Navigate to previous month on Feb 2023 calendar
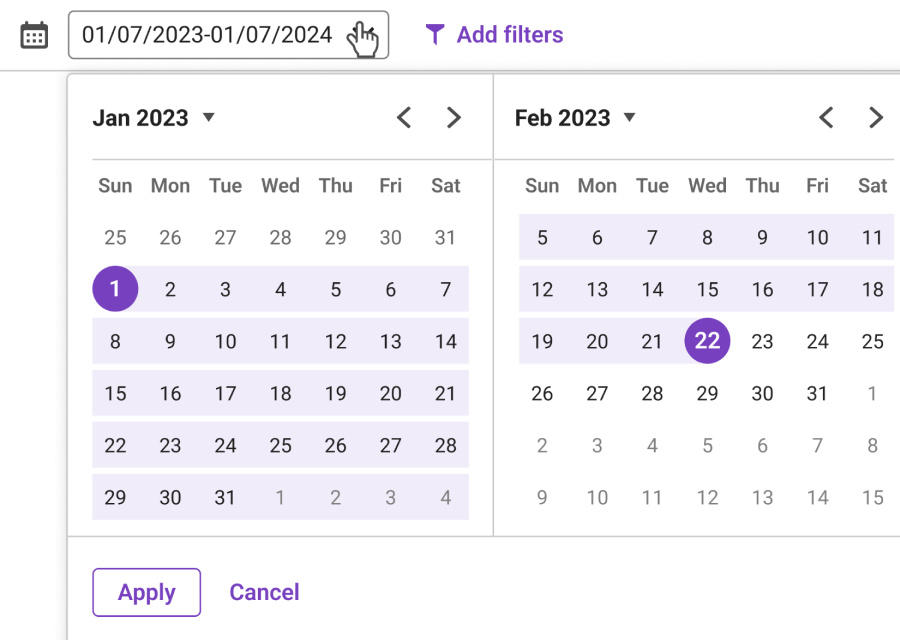This screenshot has height=640, width=900. 826,117
